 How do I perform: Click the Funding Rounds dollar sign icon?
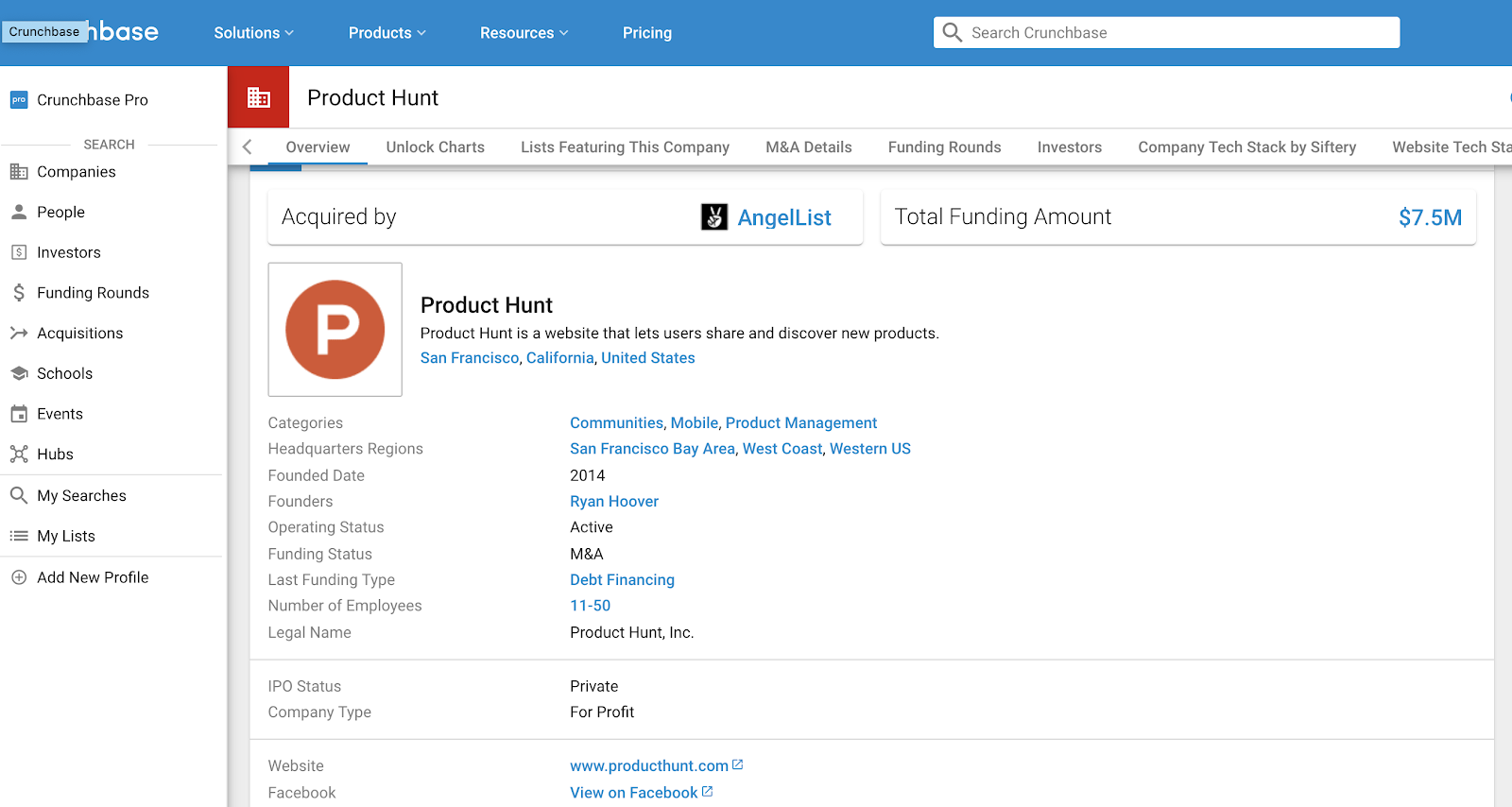[x=19, y=293]
